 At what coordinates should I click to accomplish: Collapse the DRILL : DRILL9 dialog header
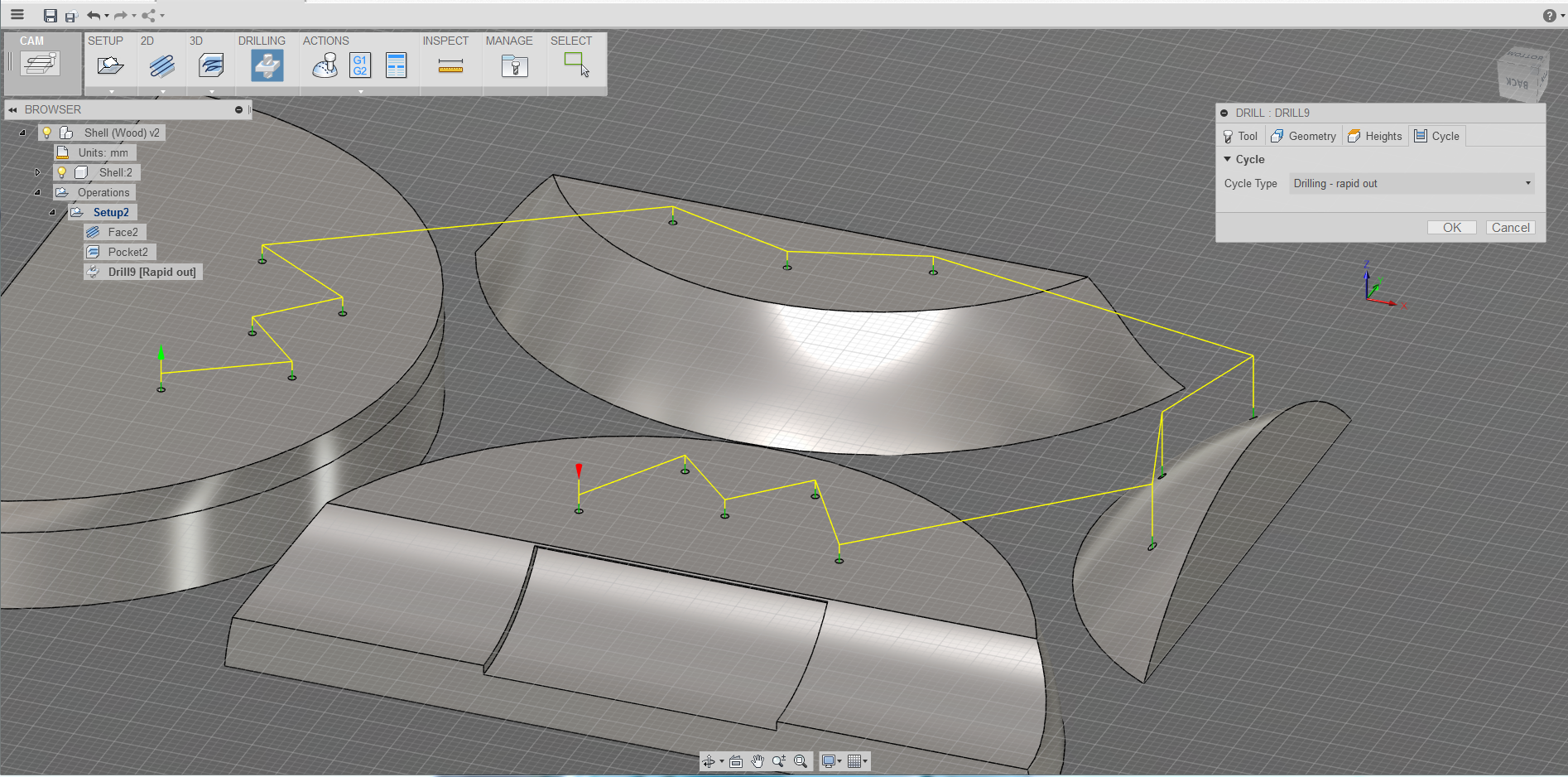click(x=1224, y=113)
